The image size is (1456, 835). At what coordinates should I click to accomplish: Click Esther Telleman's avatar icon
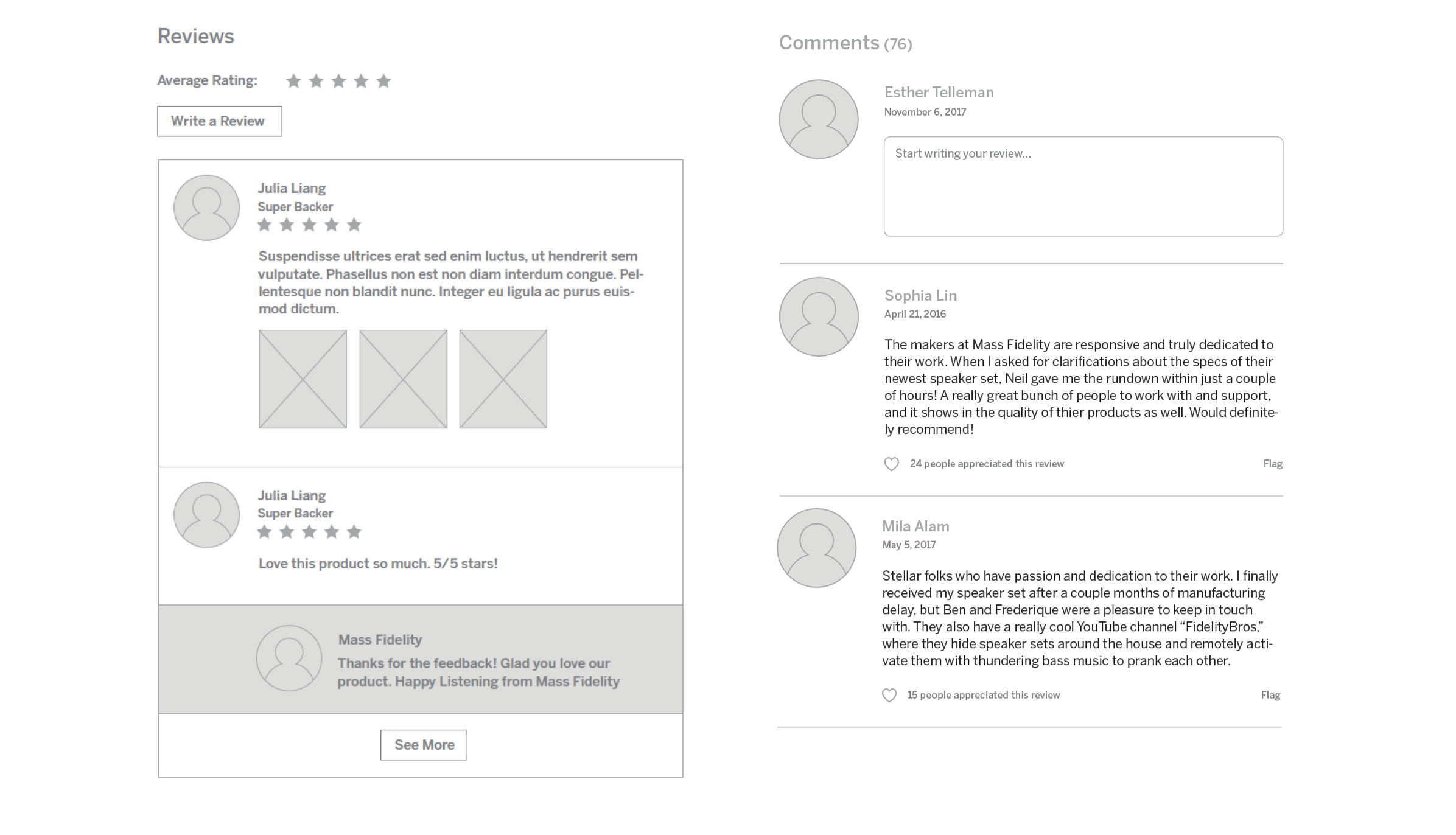[819, 119]
